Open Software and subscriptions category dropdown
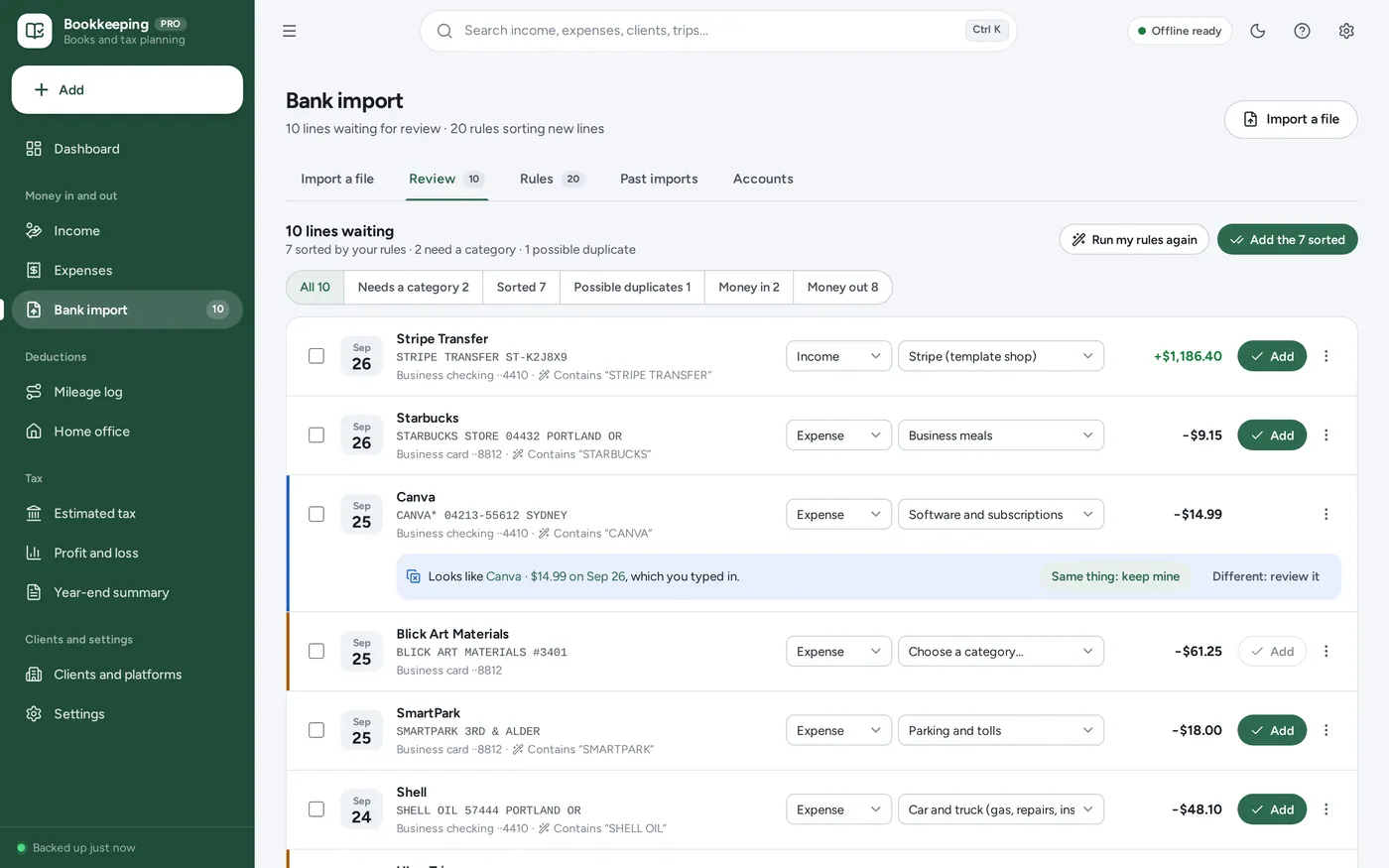 click(x=1000, y=515)
